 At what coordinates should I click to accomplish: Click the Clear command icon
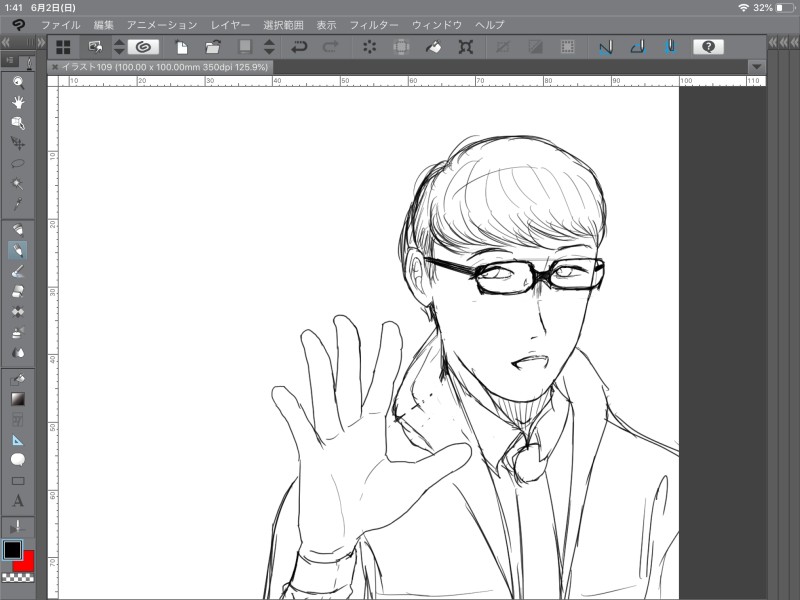369,47
